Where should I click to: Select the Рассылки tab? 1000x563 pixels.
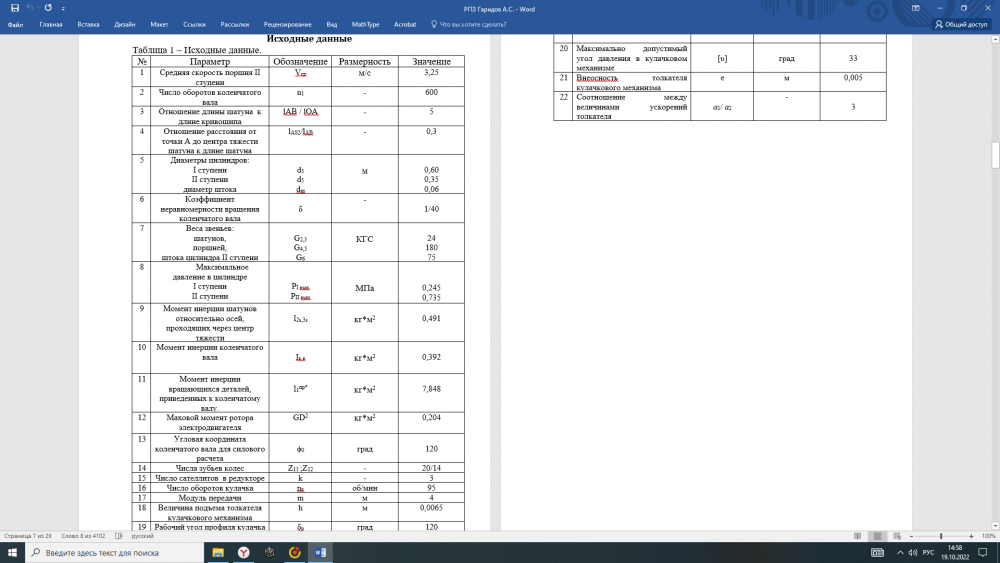[x=235, y=24]
